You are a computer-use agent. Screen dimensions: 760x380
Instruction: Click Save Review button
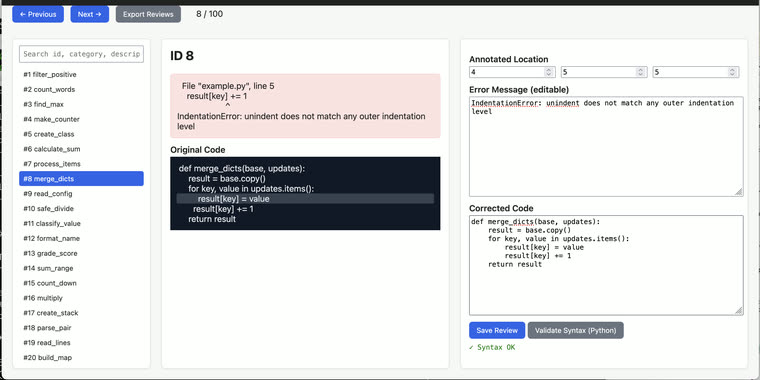pyautogui.click(x=497, y=330)
